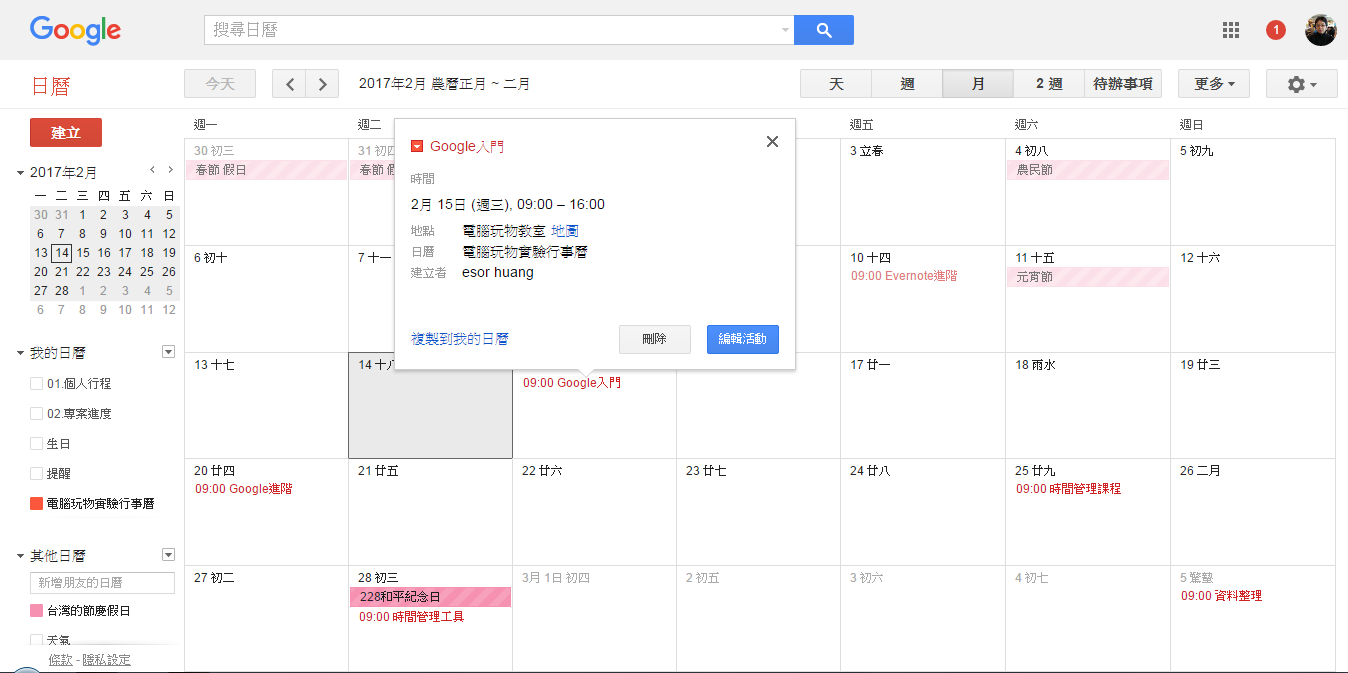Open the 更多 dropdown menu
The image size is (1348, 673).
click(1214, 84)
